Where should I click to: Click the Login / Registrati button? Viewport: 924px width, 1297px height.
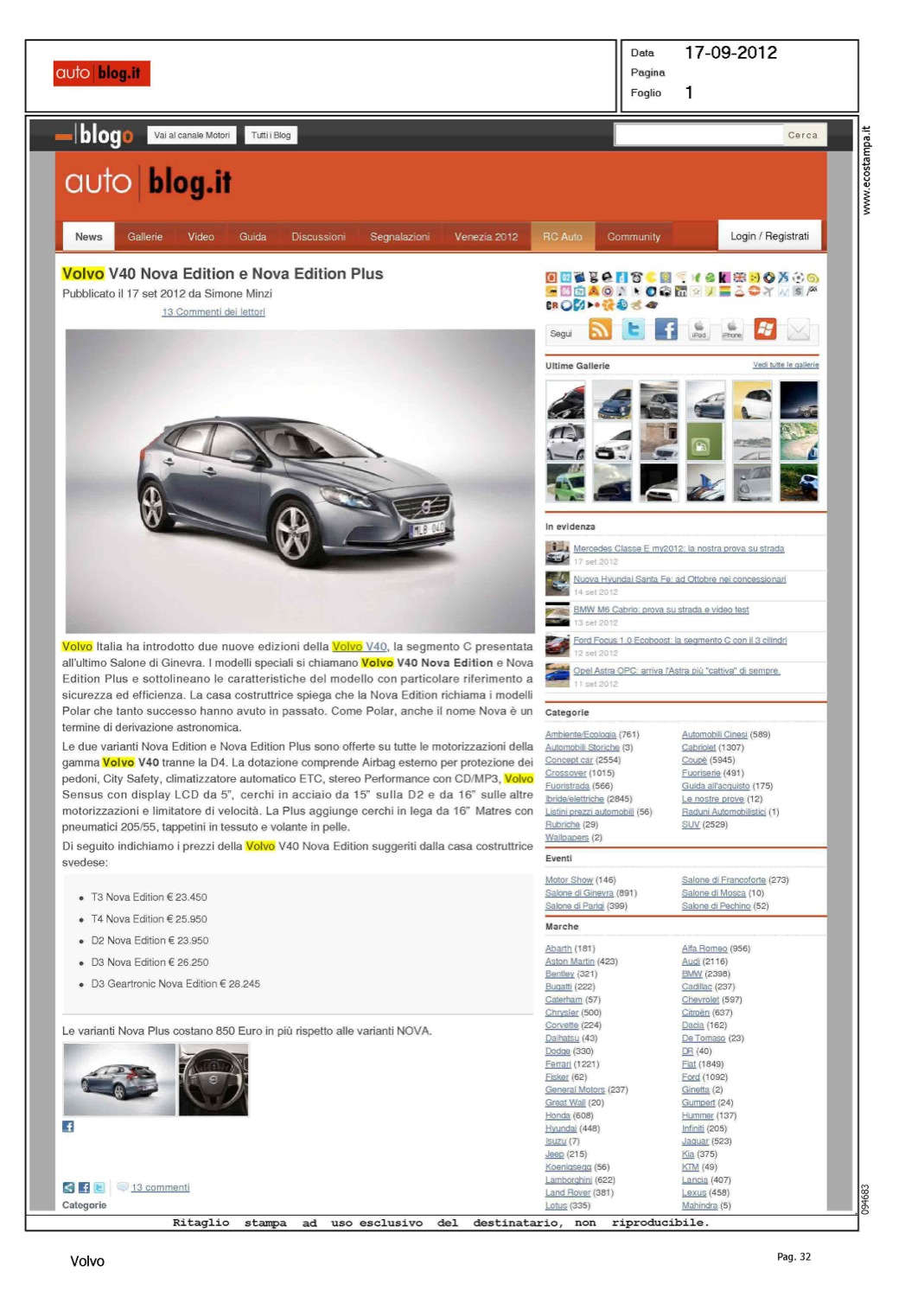click(x=769, y=236)
